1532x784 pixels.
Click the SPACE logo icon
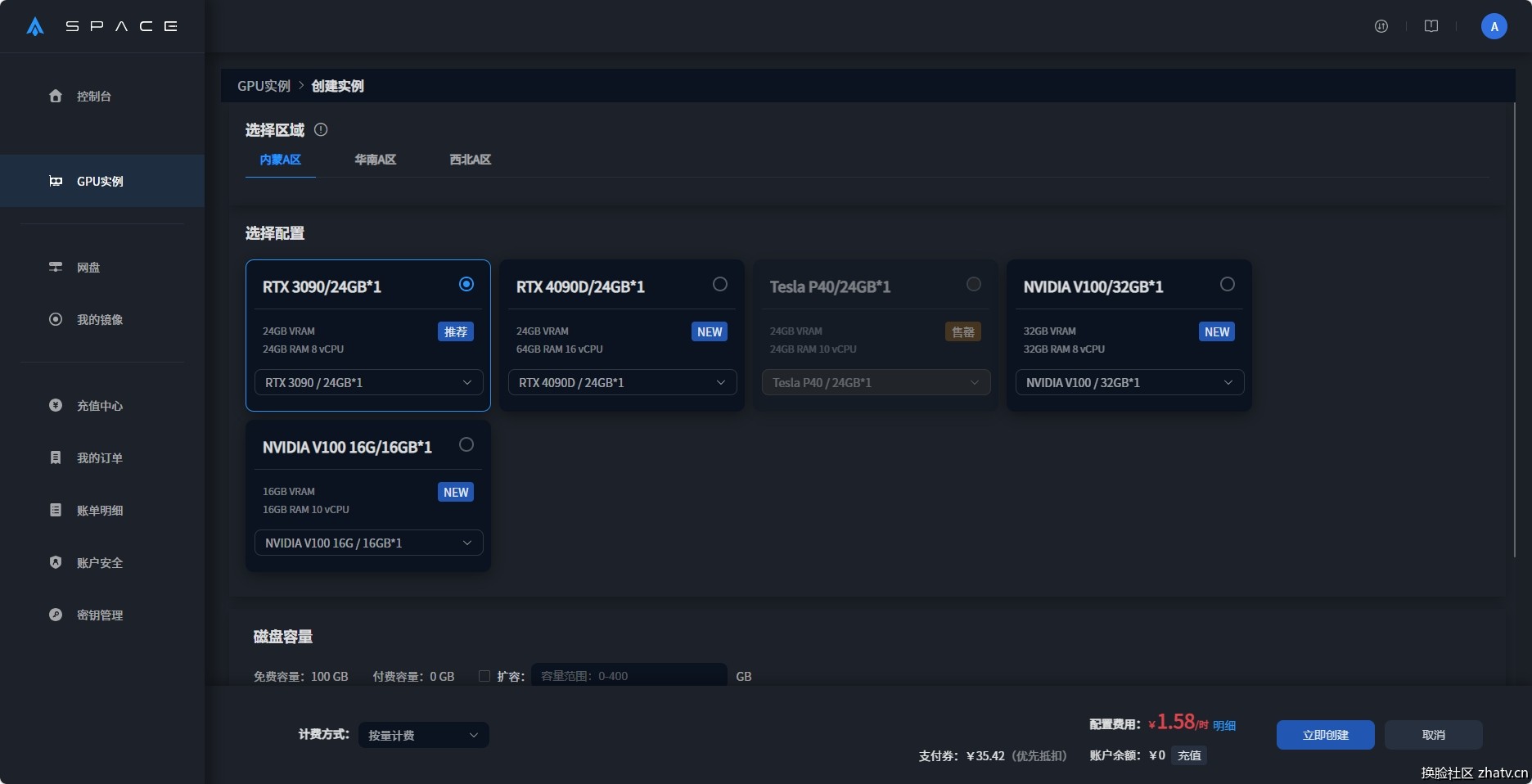[35, 26]
